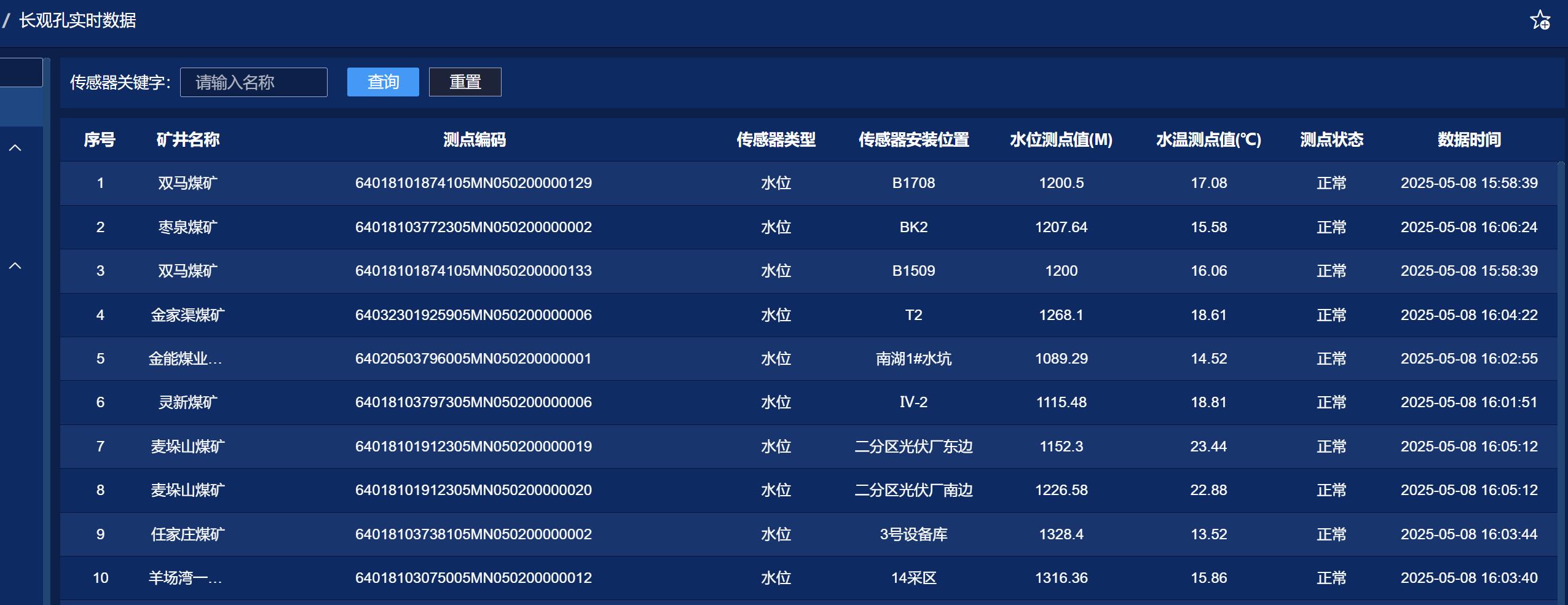Click install position B1509
The height and width of the screenshot is (605, 1568).
click(914, 271)
